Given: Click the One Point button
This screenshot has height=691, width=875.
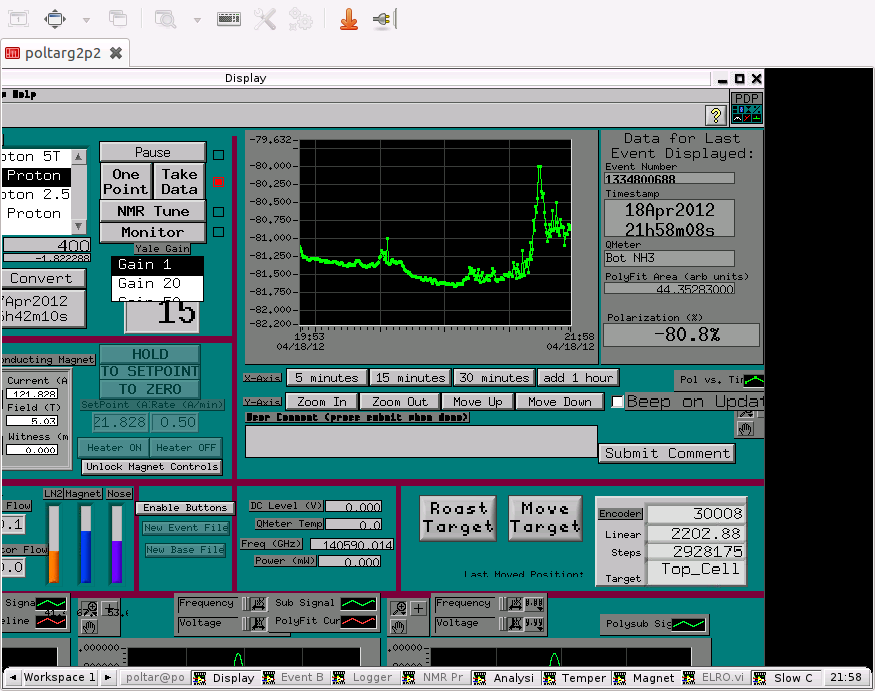Looking at the screenshot, I should 126,181.
